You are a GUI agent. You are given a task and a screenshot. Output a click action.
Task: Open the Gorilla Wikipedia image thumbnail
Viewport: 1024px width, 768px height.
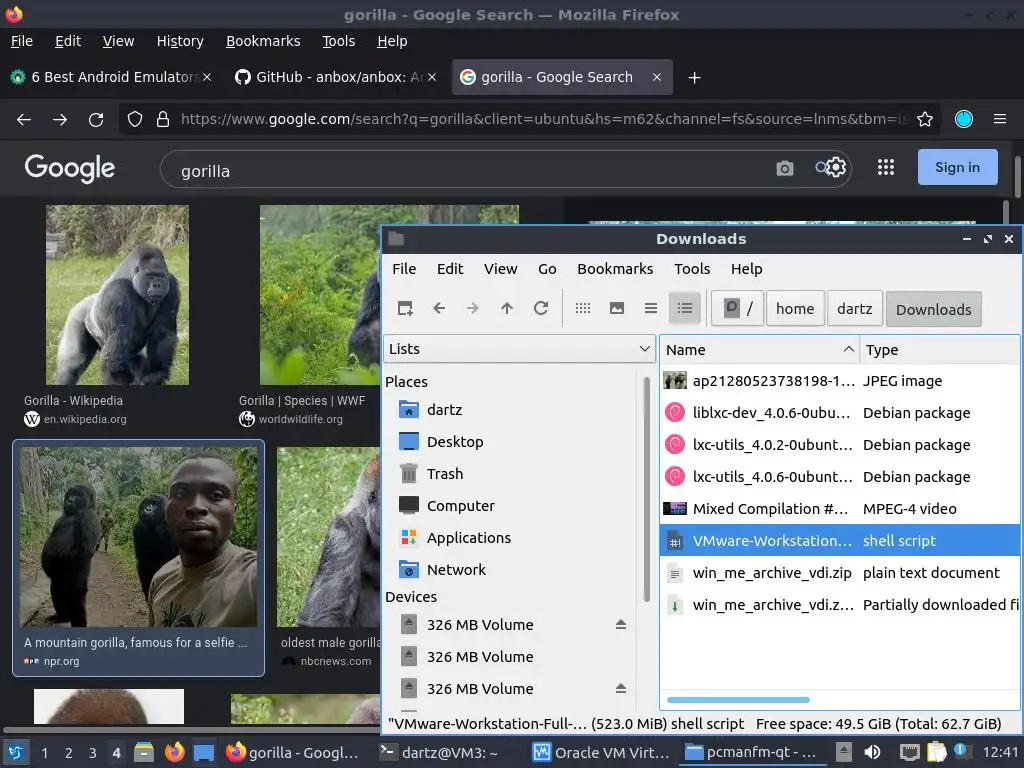[118, 295]
